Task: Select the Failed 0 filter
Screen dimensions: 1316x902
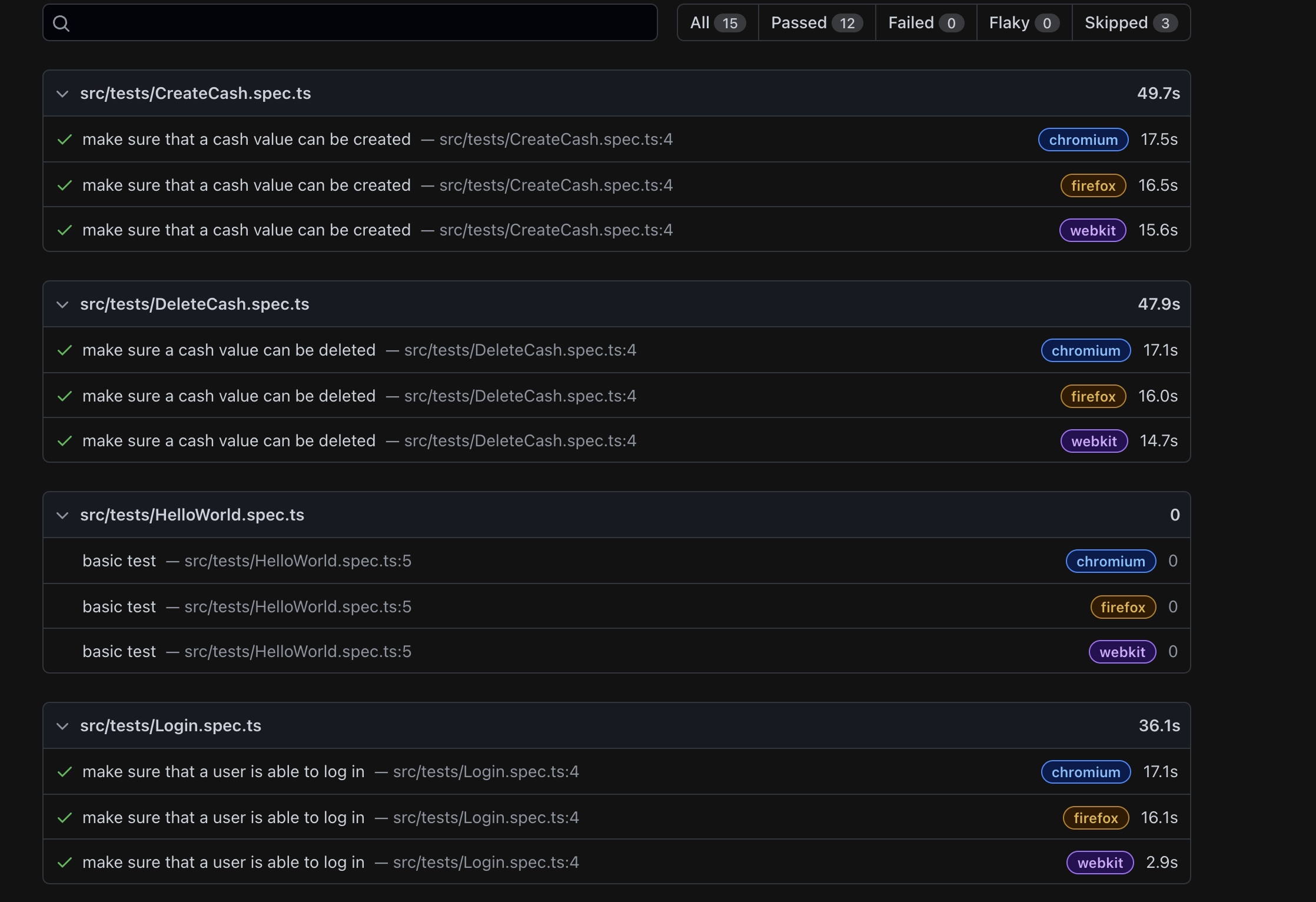Action: (925, 23)
